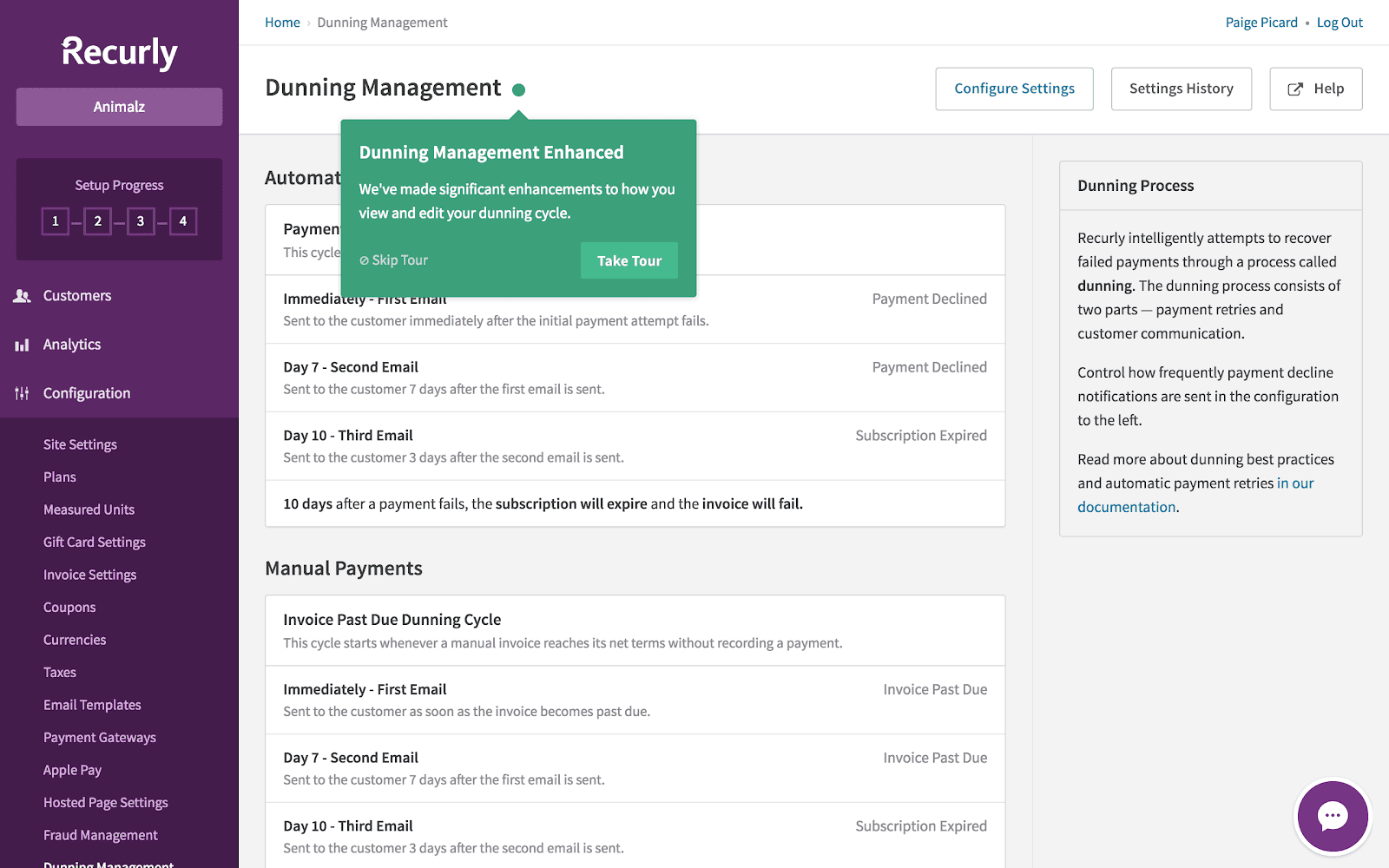Screen dimensions: 1389x868
Task: Open Configure Settings
Action: [1014, 89]
